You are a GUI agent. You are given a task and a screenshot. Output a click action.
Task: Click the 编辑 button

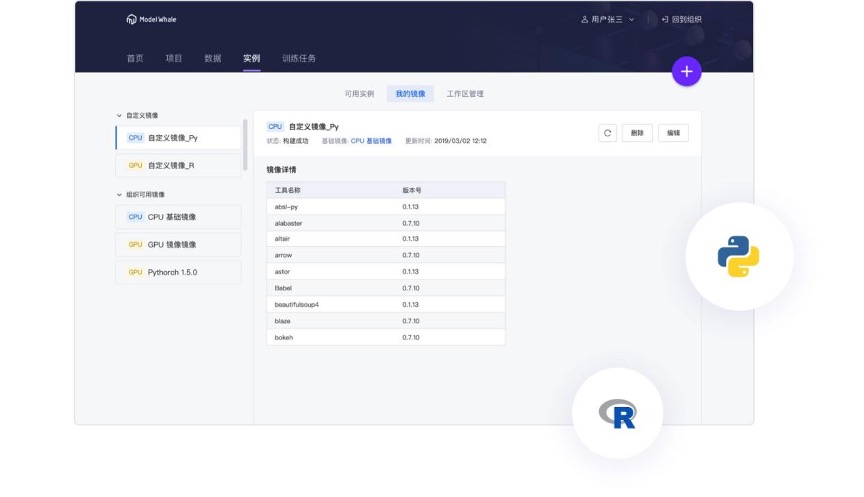tap(673, 133)
